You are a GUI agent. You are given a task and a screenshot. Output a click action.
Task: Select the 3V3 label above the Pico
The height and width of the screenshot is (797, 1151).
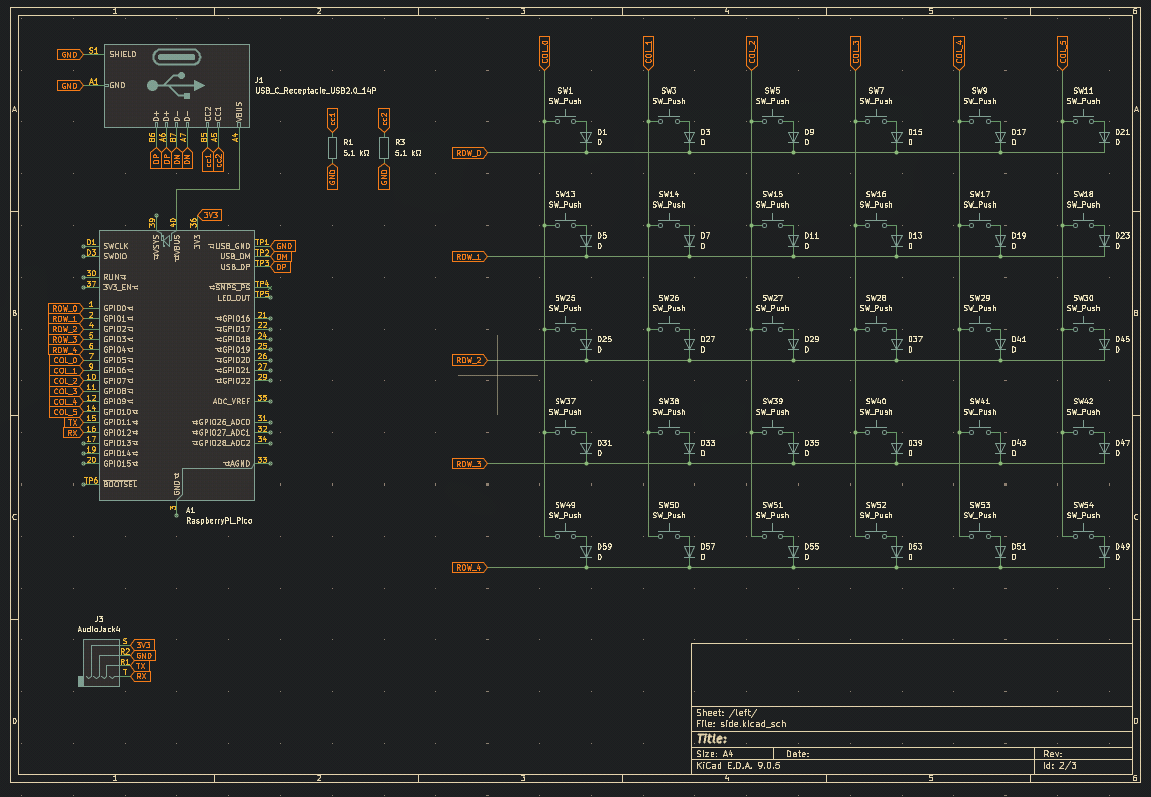tap(210, 215)
